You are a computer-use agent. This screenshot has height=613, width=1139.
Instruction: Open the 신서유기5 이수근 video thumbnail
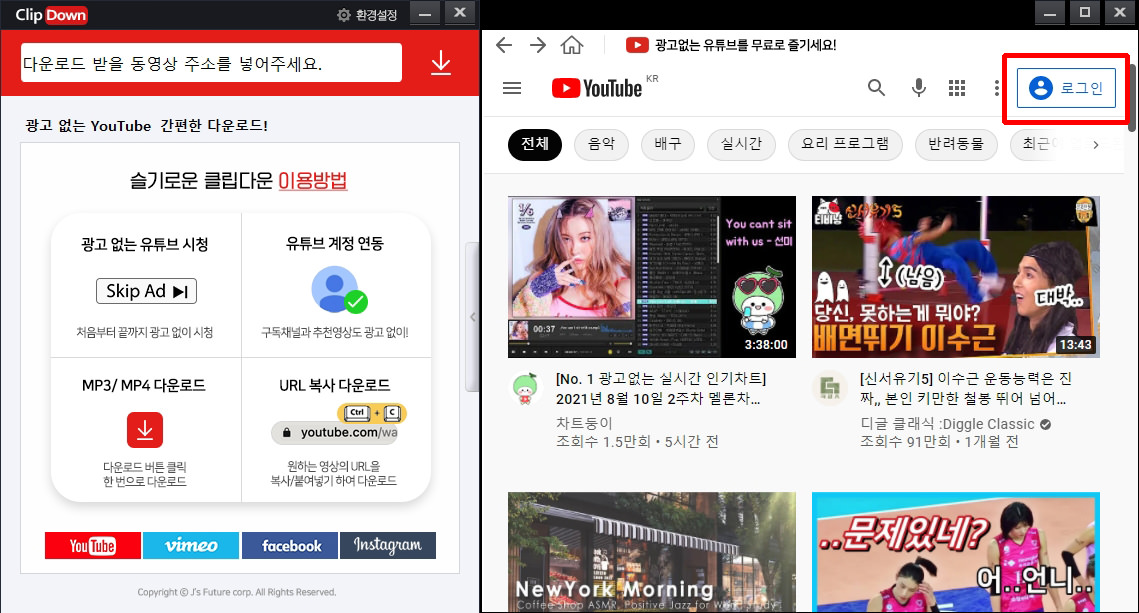[955, 277]
